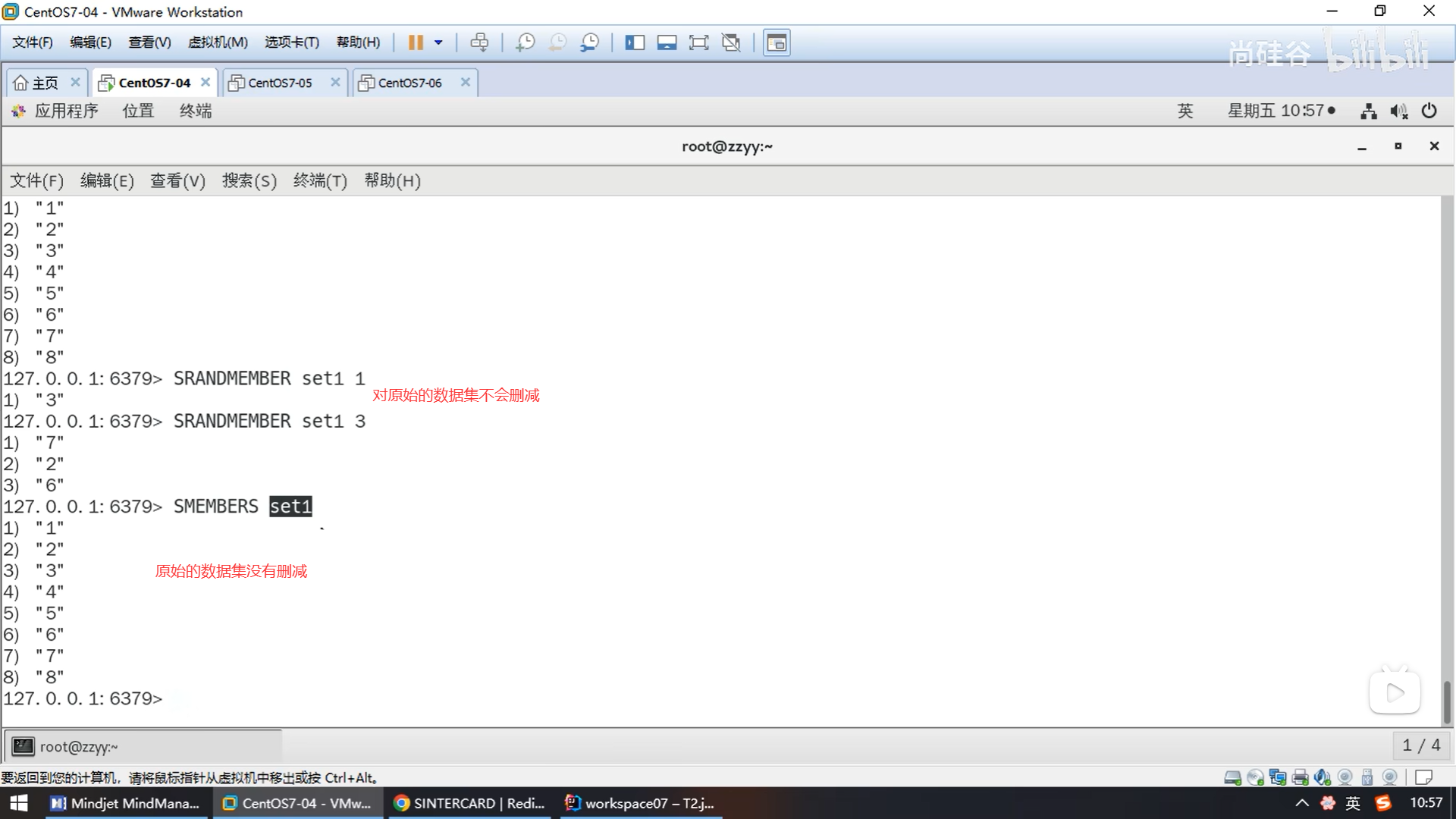
Task: Click the GNOME power icon
Action: click(1429, 111)
